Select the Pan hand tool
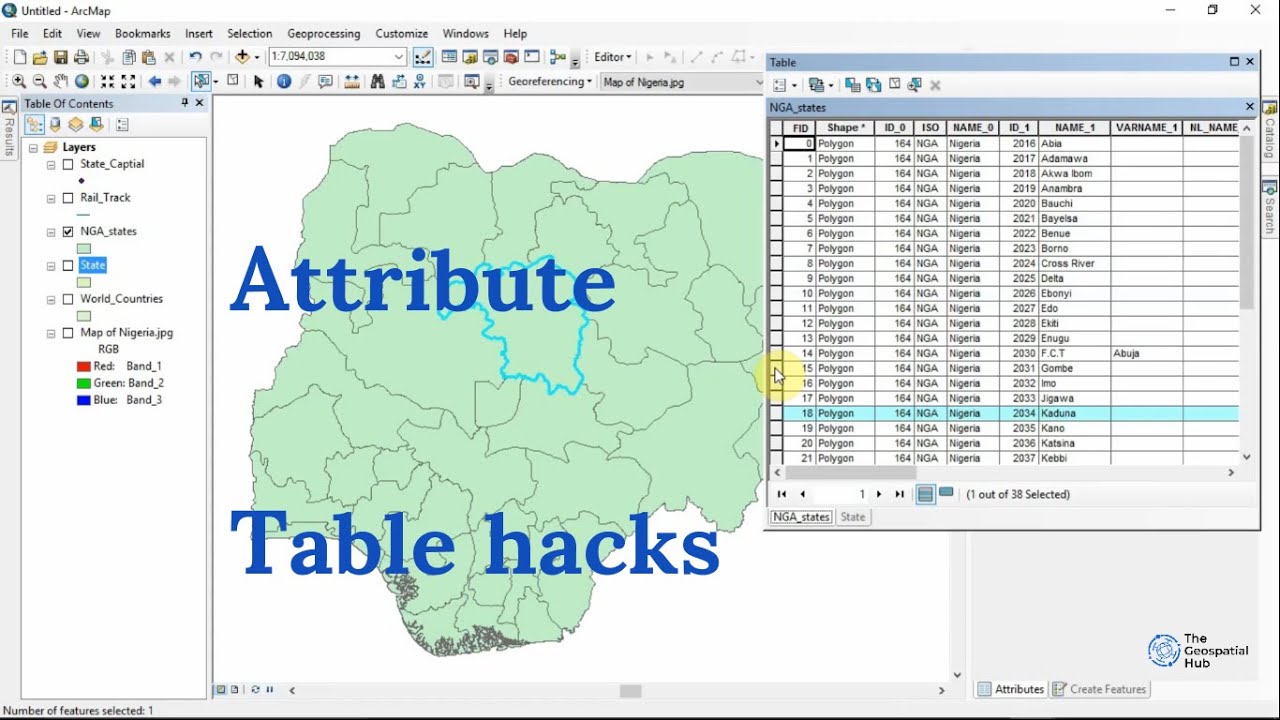This screenshot has height=720, width=1280. pos(61,82)
